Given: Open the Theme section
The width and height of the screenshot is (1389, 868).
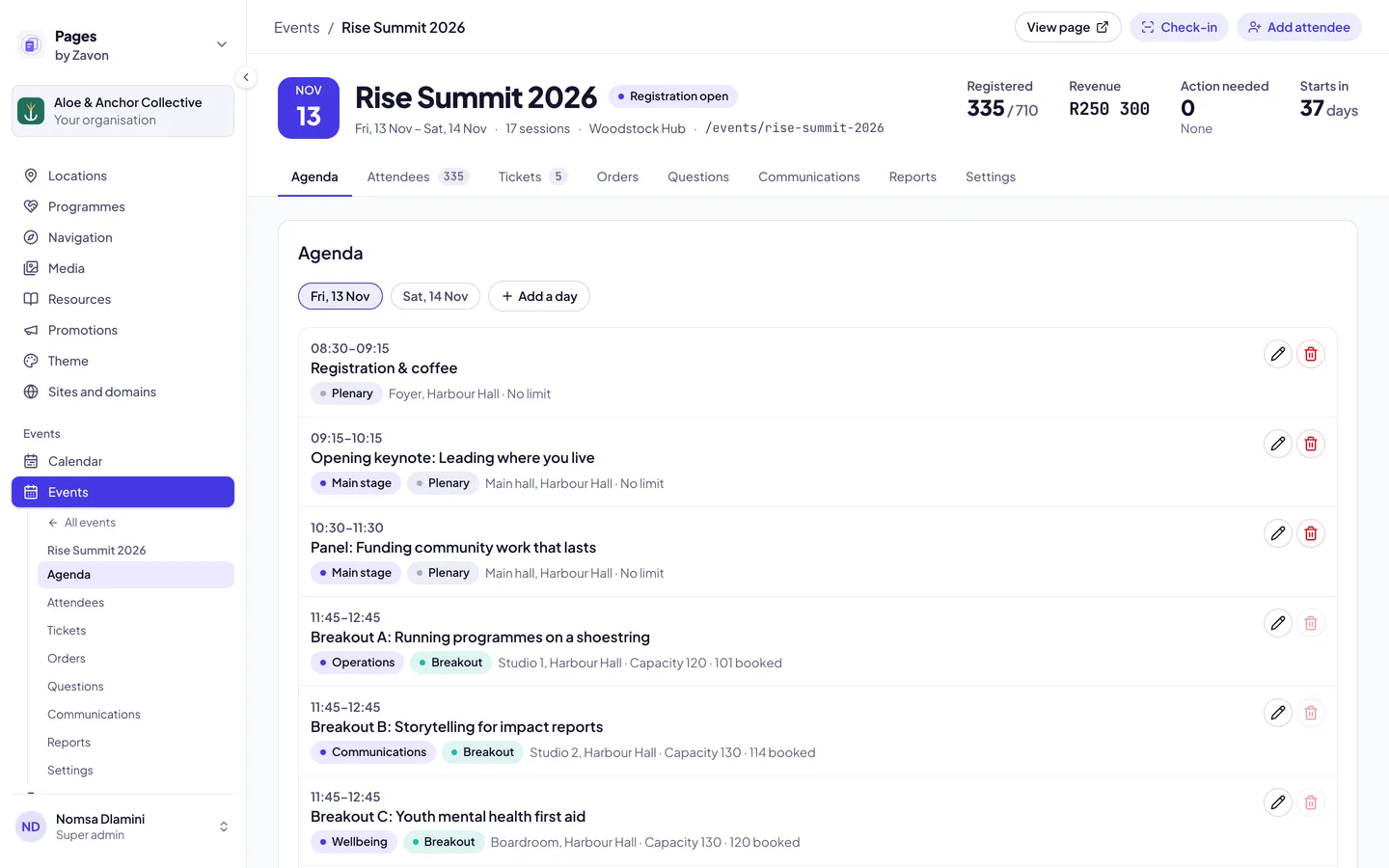Looking at the screenshot, I should click(123, 361).
